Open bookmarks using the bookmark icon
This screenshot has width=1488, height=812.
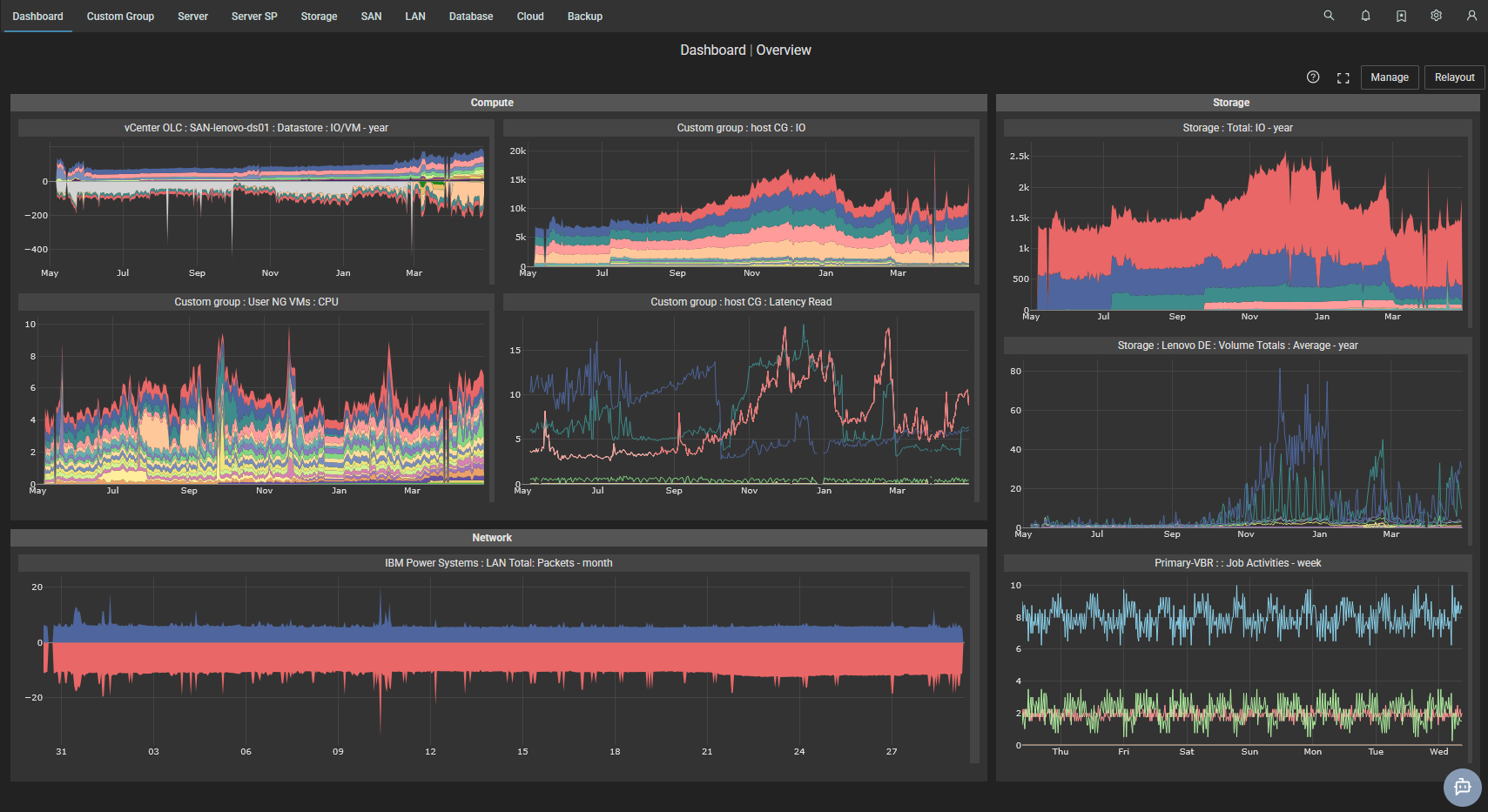pos(1400,16)
